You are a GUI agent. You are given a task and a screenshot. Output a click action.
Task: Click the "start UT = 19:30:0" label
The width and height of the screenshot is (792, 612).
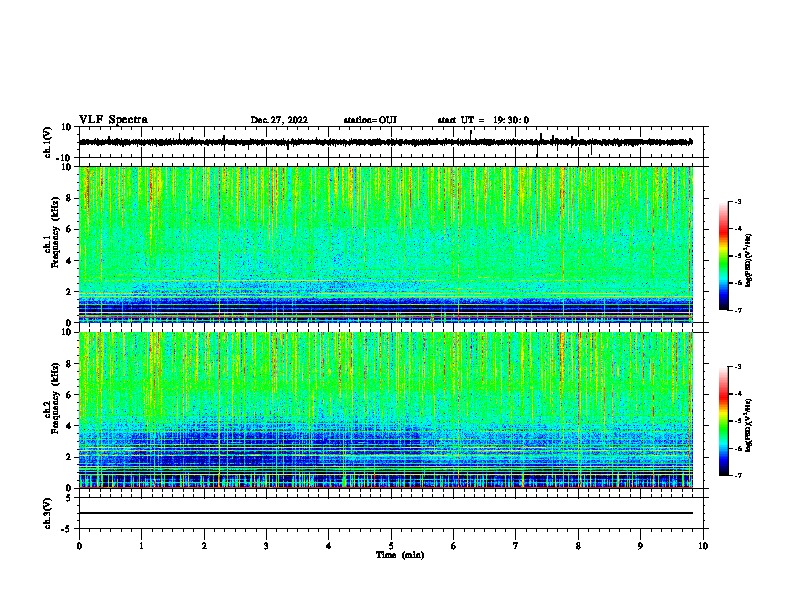point(483,120)
